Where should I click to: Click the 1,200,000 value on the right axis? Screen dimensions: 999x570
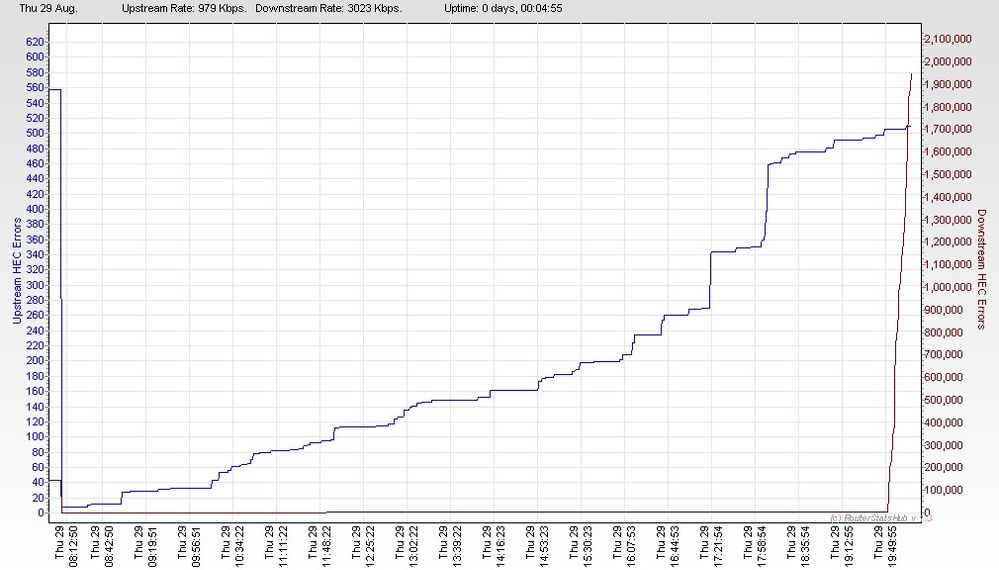(x=949, y=242)
